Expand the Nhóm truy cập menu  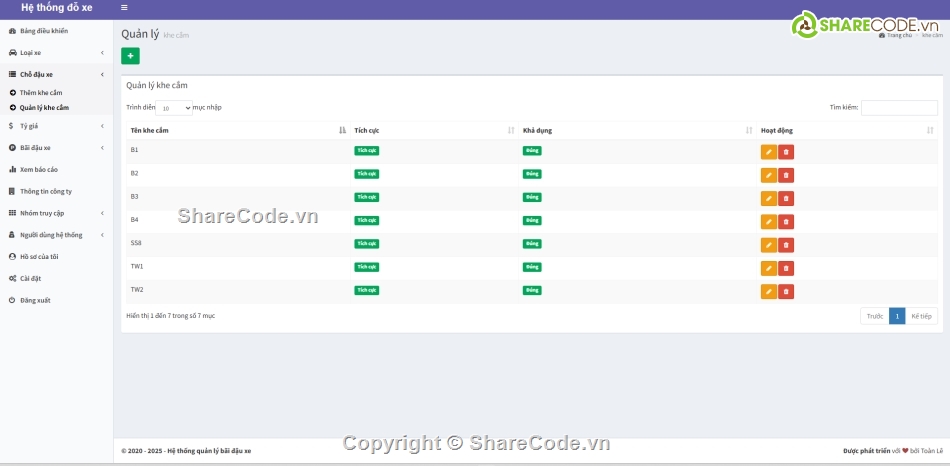(x=56, y=213)
